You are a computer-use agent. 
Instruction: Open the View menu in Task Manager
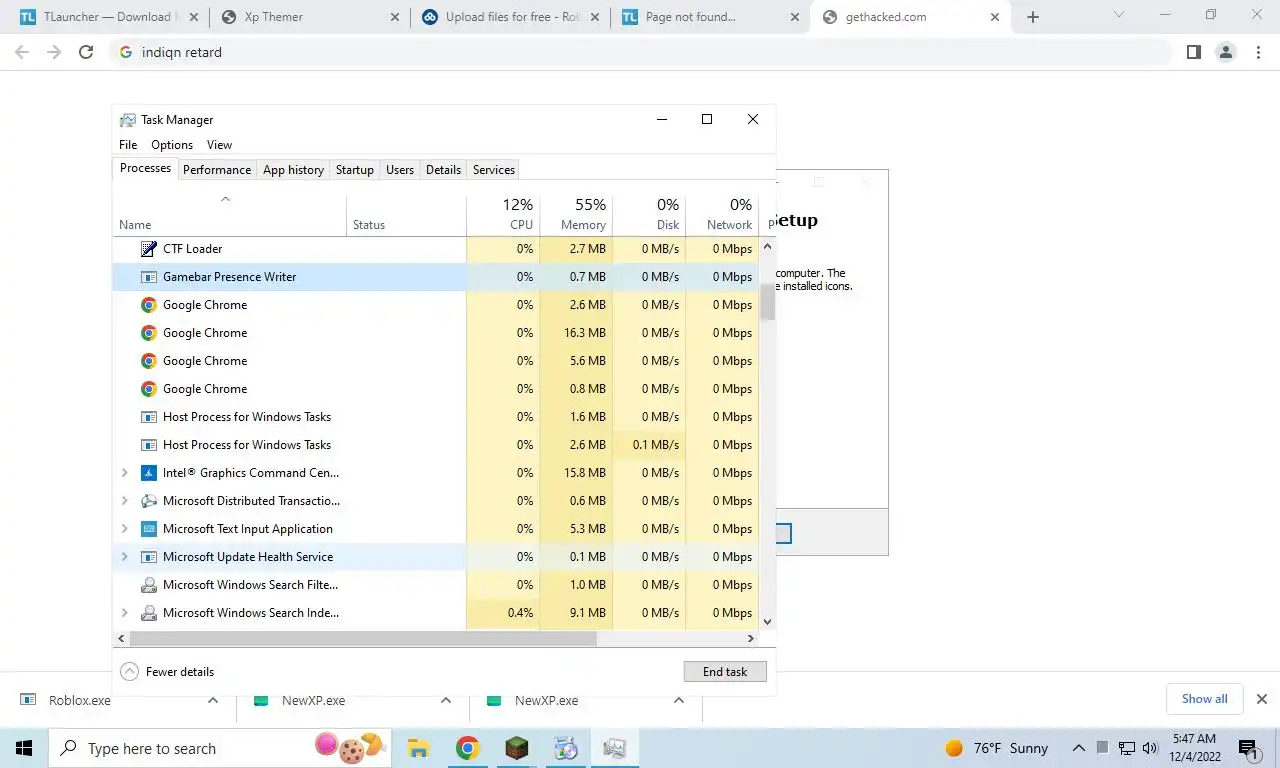click(219, 145)
